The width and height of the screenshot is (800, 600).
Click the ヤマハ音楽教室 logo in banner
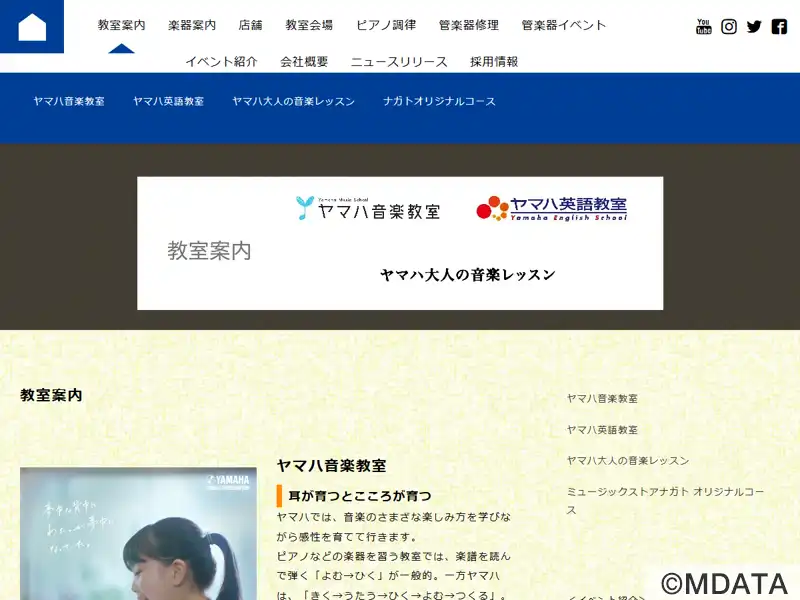coord(368,209)
